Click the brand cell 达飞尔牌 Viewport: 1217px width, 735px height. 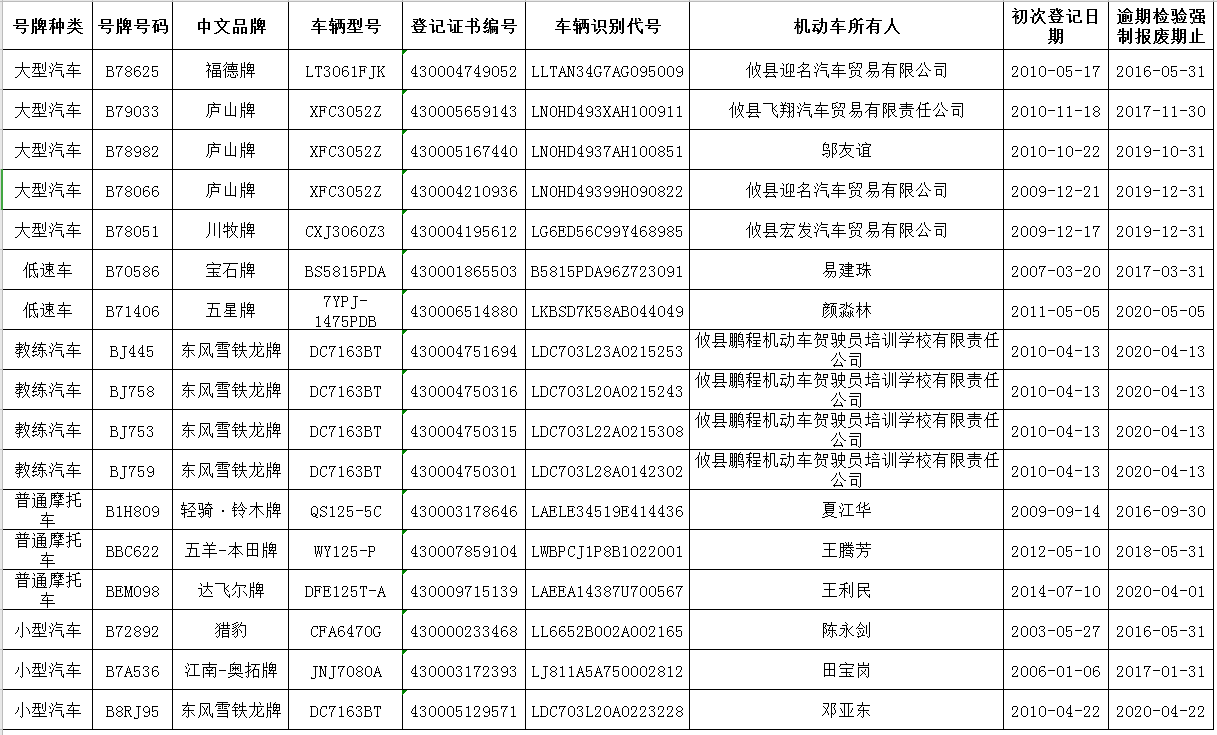[x=230, y=591]
